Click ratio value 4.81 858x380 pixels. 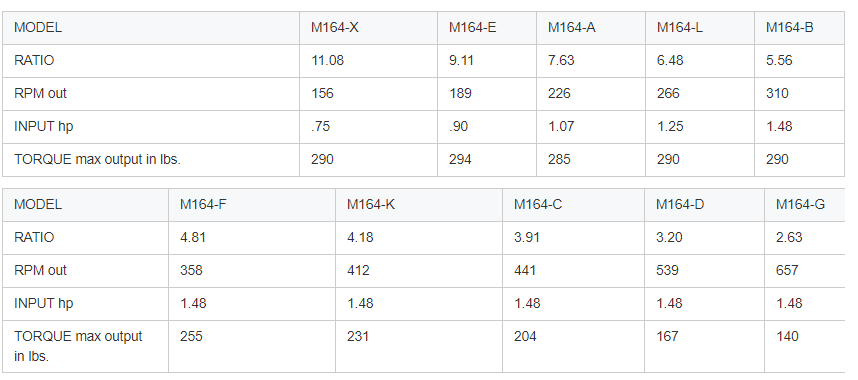tap(193, 238)
